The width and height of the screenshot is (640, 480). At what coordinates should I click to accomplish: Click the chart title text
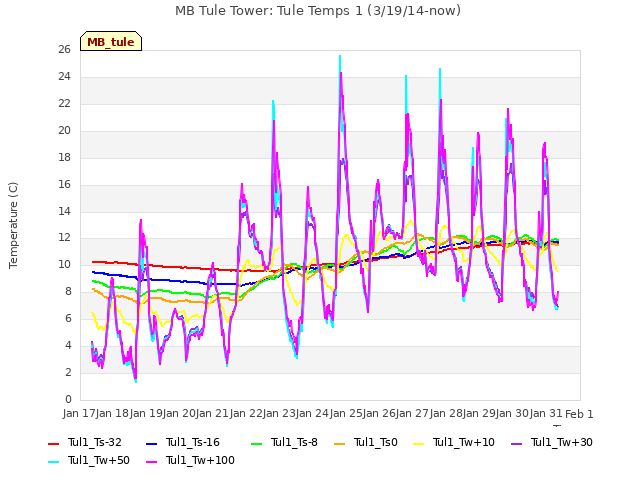pyautogui.click(x=318, y=11)
